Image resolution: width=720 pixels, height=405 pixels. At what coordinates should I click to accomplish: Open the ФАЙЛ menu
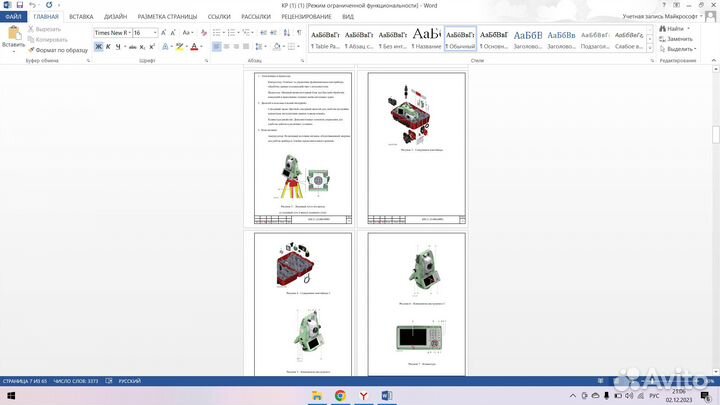[x=15, y=17]
